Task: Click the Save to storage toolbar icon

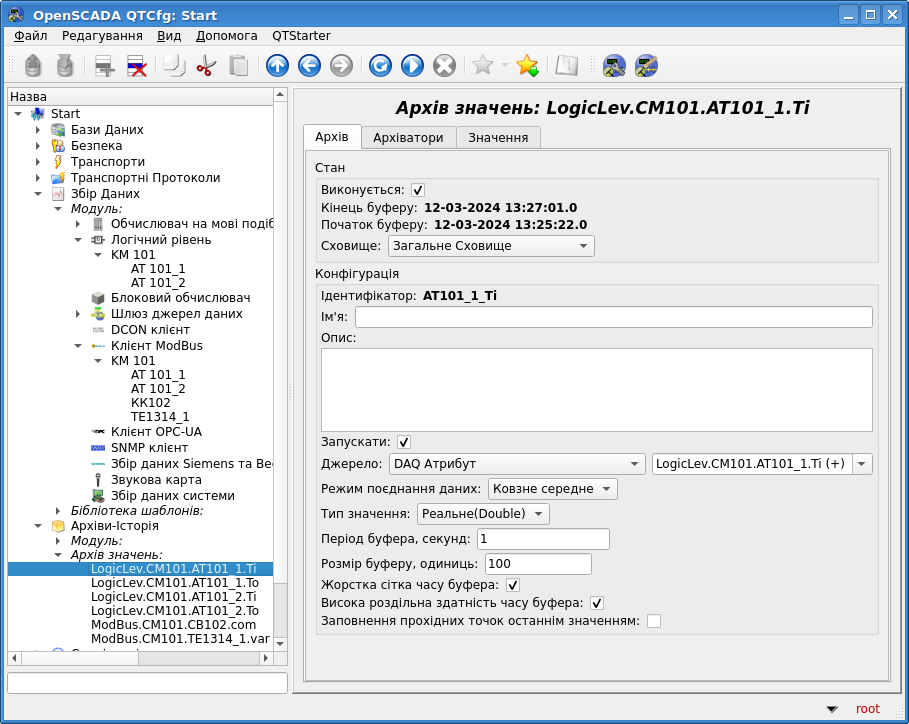Action: pos(65,66)
